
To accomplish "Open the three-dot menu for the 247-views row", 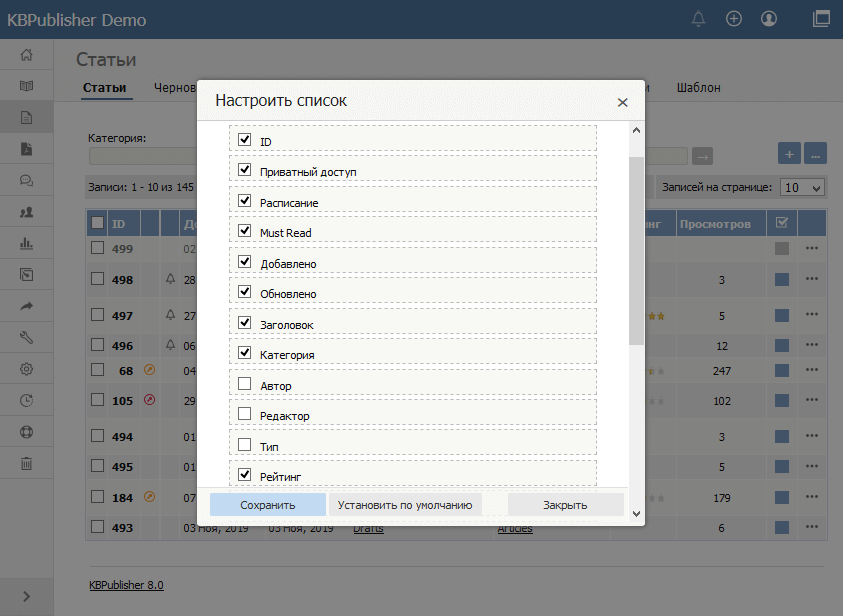I will coord(812,370).
